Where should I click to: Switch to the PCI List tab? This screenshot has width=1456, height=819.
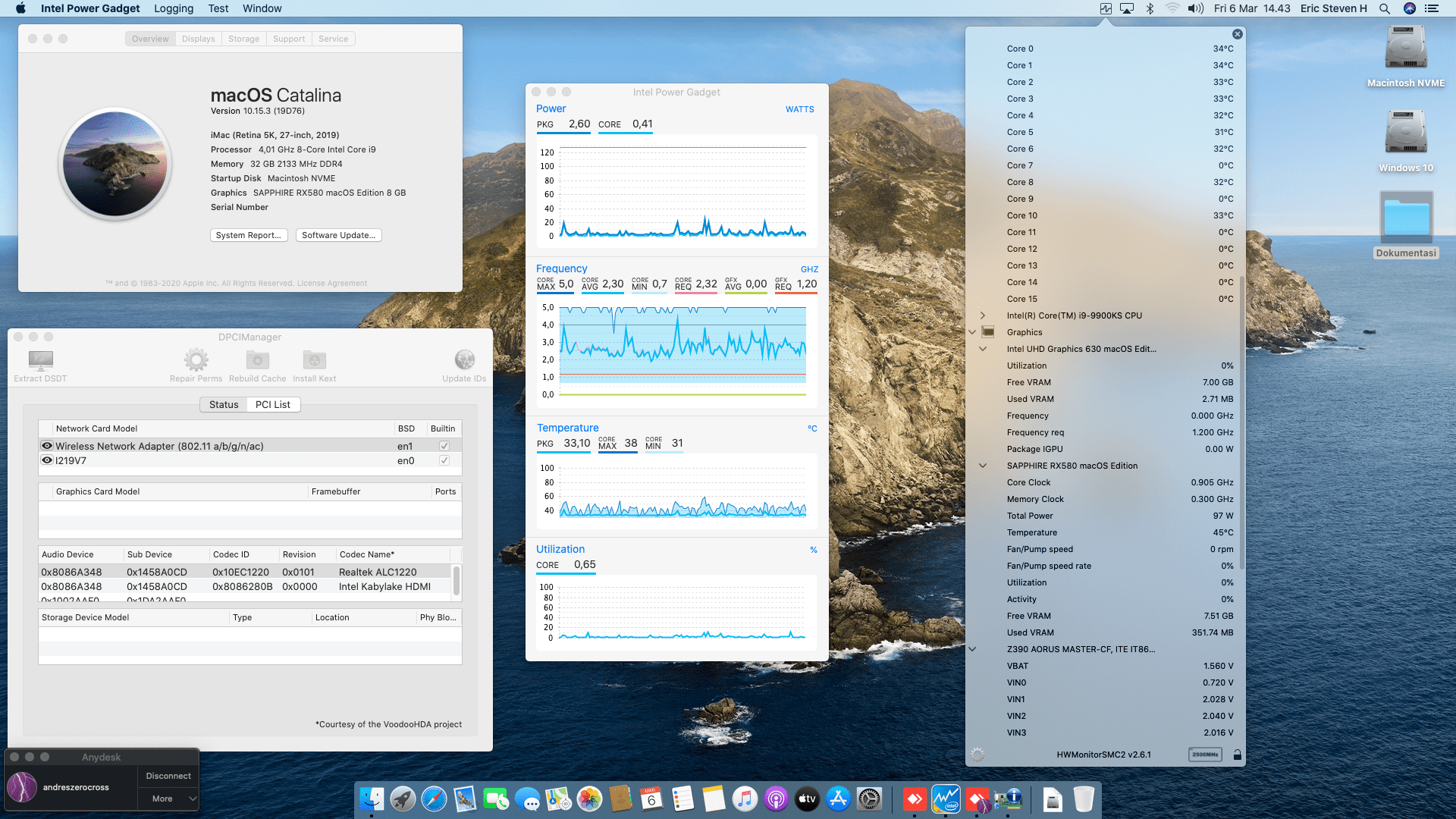tap(272, 404)
